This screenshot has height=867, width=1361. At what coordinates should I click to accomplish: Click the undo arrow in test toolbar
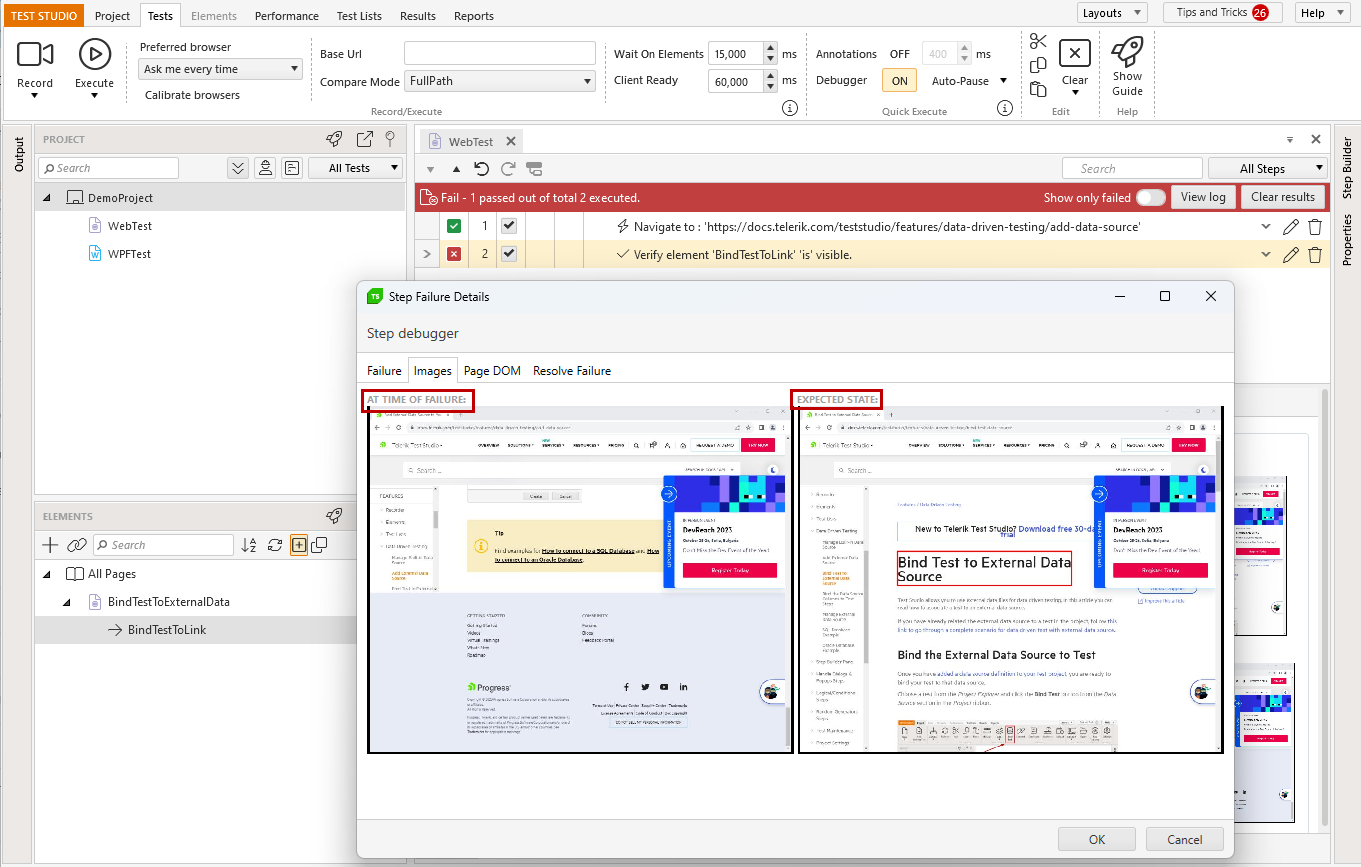tap(482, 169)
